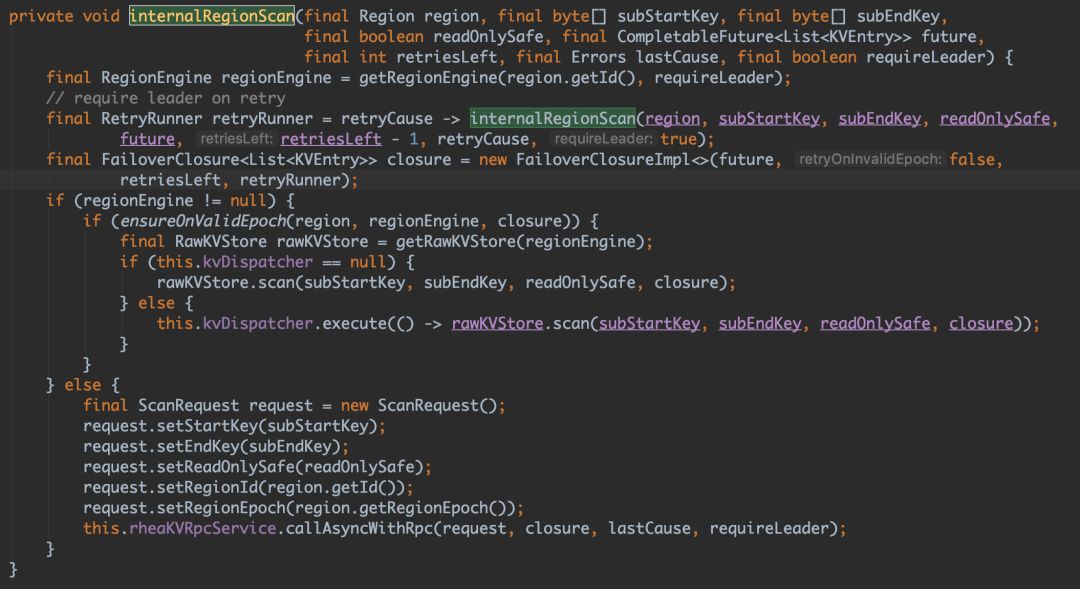Click 'lastCause' in the callAsyncWithRpc arguments
This screenshot has height=589, width=1080.
coord(649,529)
